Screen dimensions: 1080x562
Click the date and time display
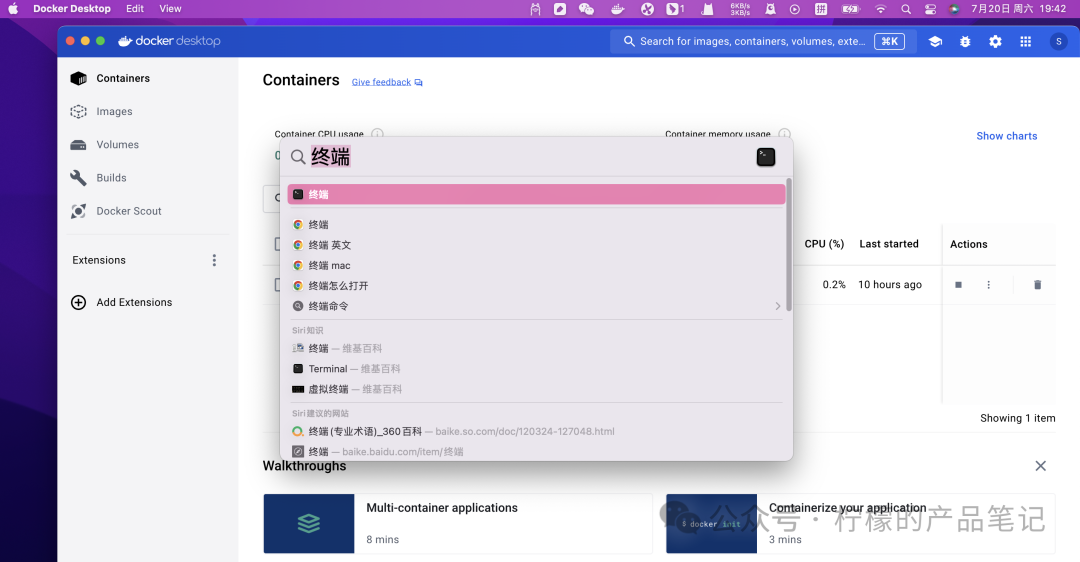(x=1018, y=9)
